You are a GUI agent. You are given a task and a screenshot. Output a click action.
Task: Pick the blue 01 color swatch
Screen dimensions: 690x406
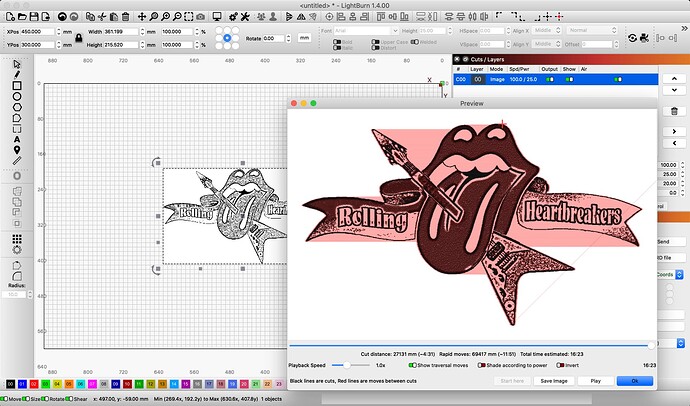tap(22, 384)
